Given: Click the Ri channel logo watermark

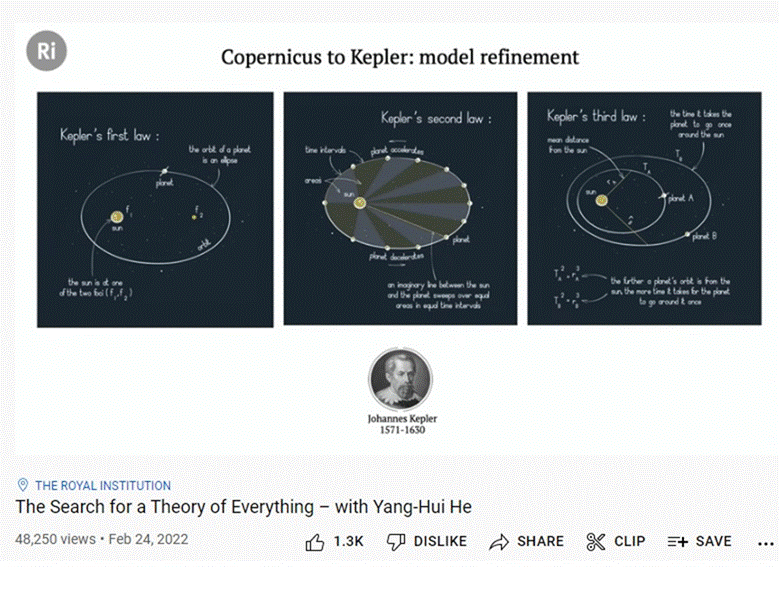Looking at the screenshot, I should (47, 51).
